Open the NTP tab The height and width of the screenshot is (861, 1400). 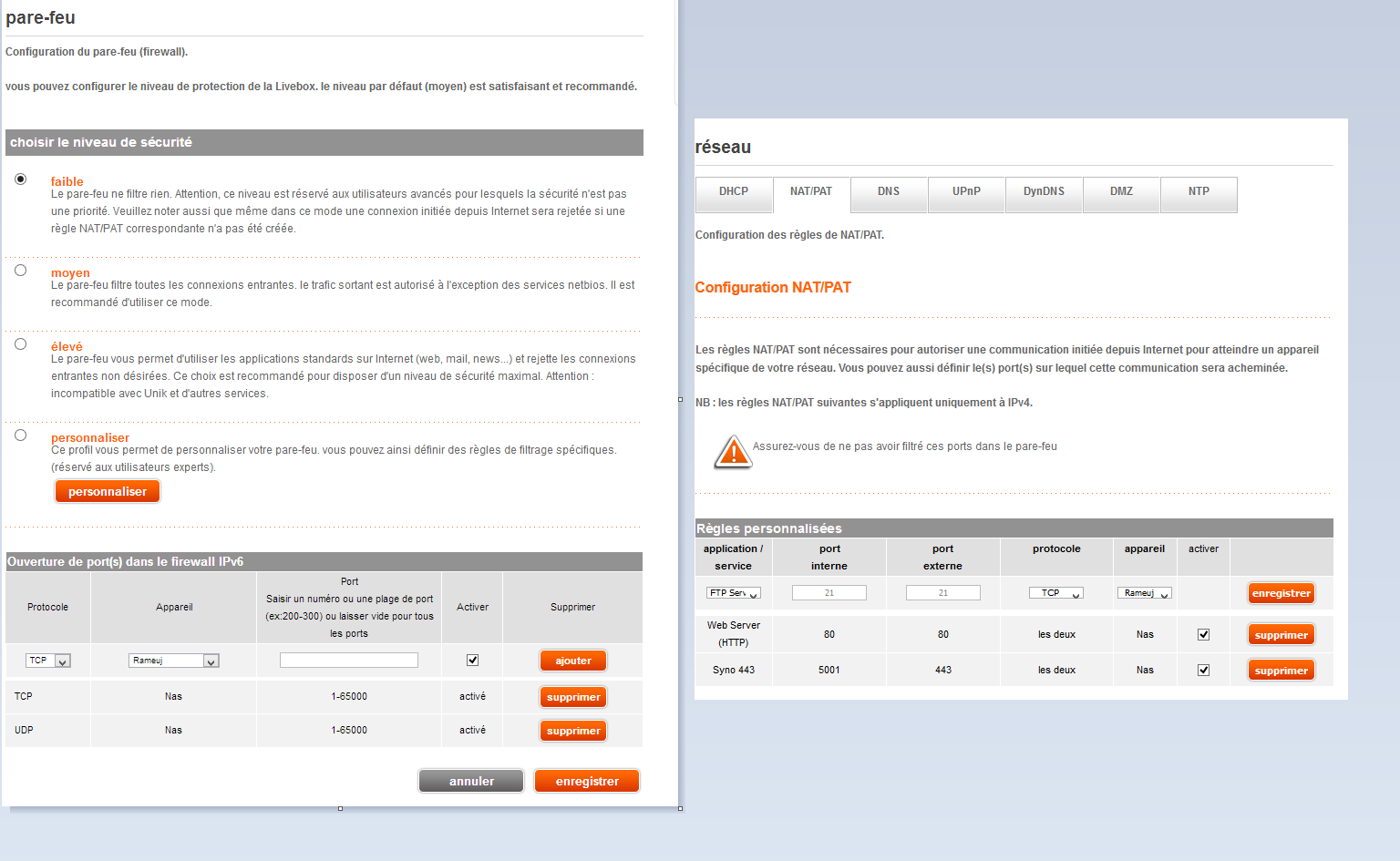coord(1199,194)
